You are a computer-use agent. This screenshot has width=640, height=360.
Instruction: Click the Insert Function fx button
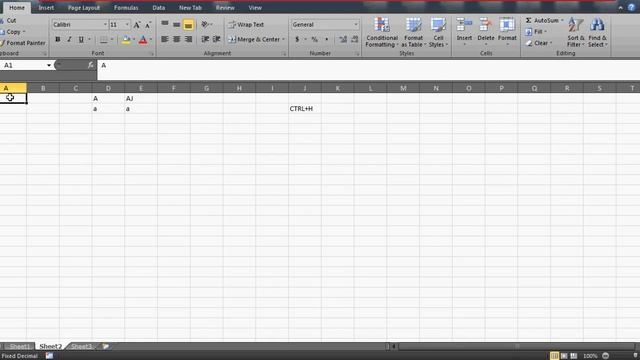click(91, 65)
